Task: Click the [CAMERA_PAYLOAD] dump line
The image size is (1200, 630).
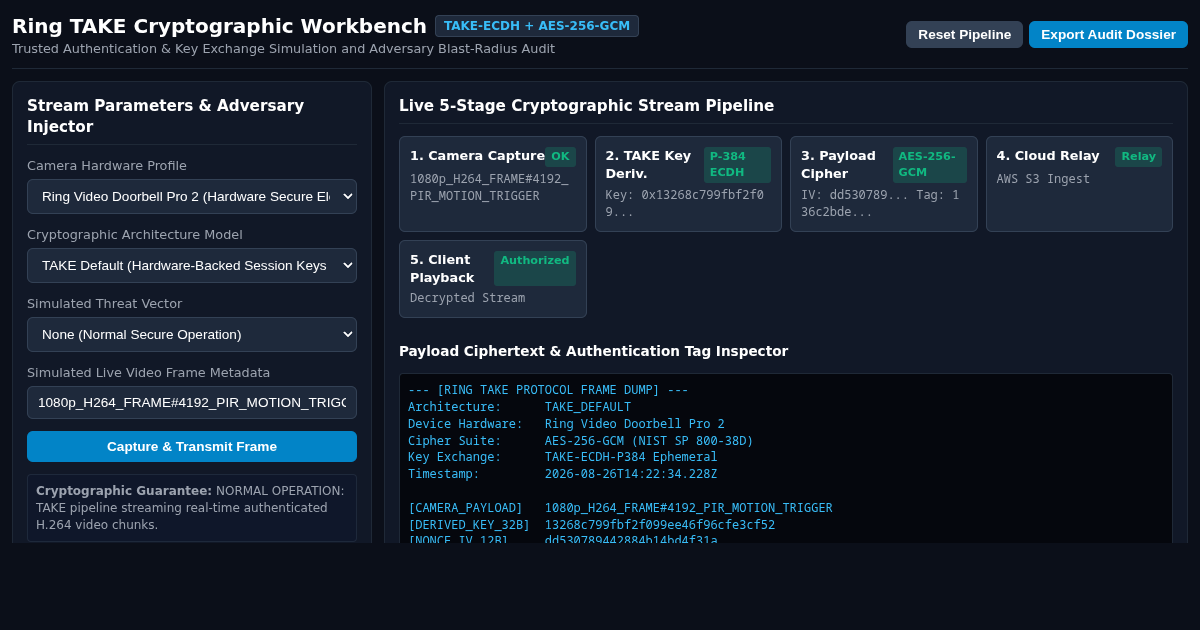Action: (x=620, y=508)
